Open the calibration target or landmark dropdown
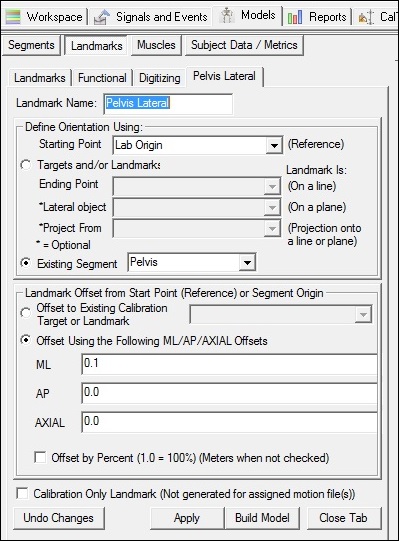 coord(281,314)
